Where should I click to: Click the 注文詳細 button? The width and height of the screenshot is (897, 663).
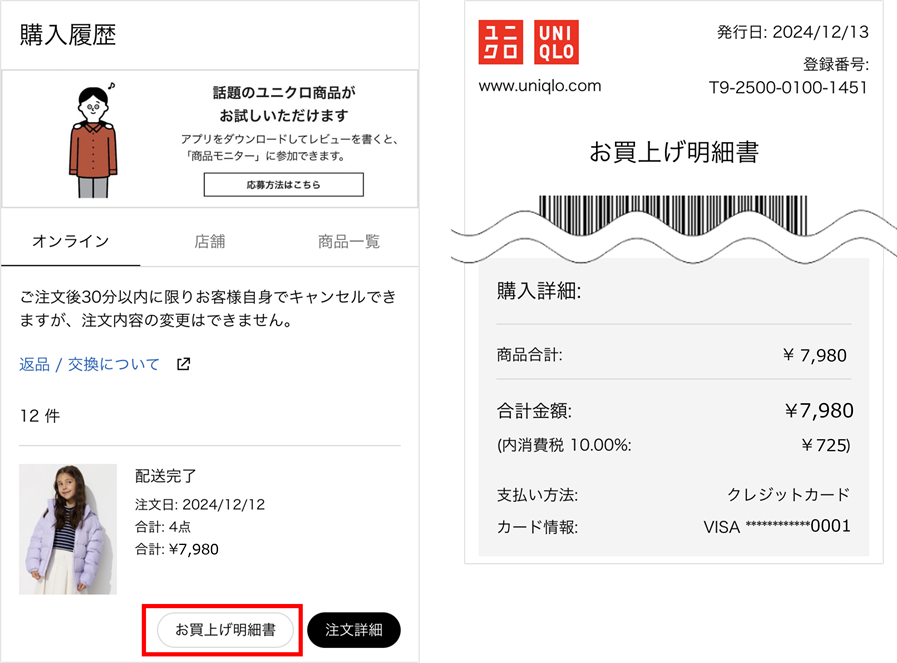[354, 631]
